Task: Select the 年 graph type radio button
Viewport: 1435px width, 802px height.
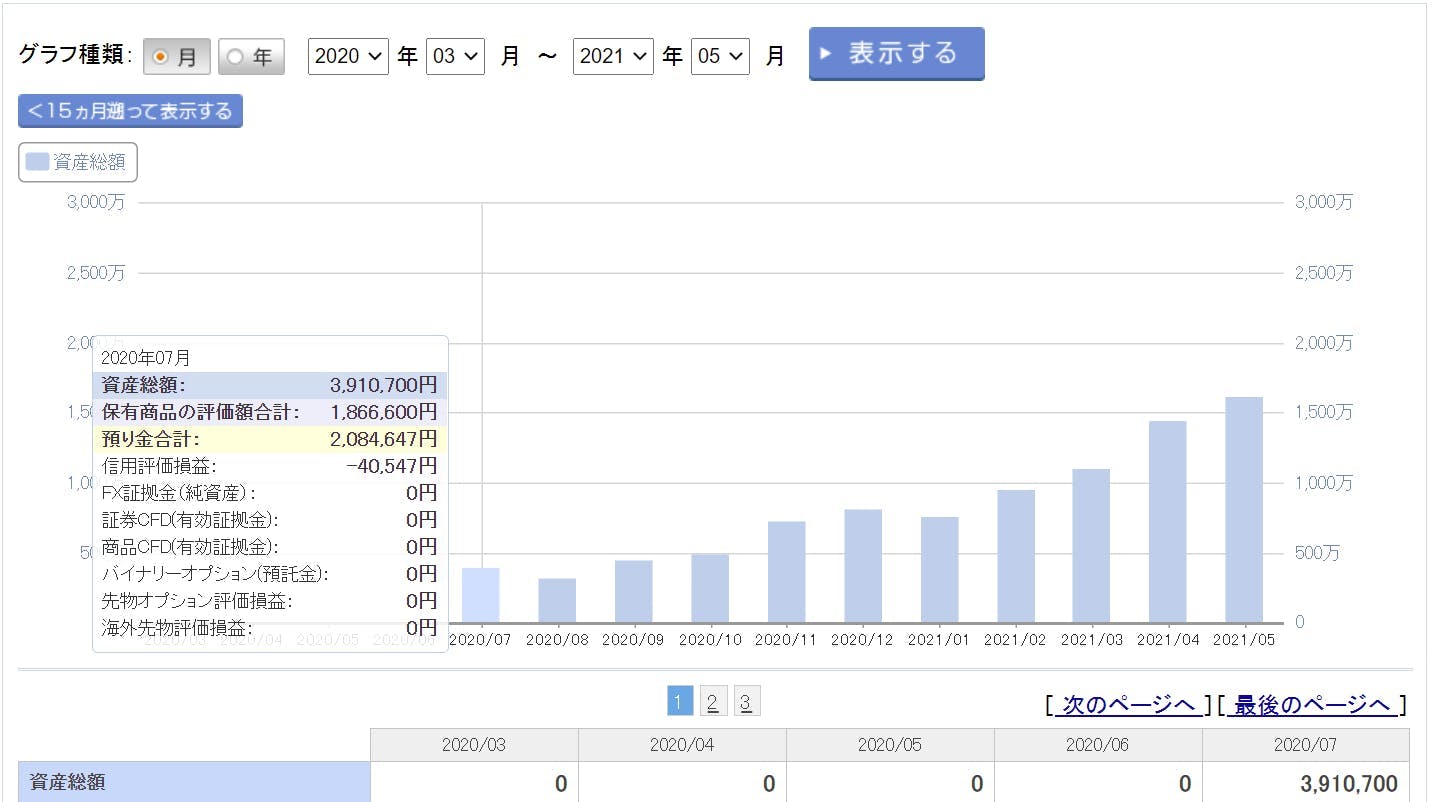Action: coord(251,57)
